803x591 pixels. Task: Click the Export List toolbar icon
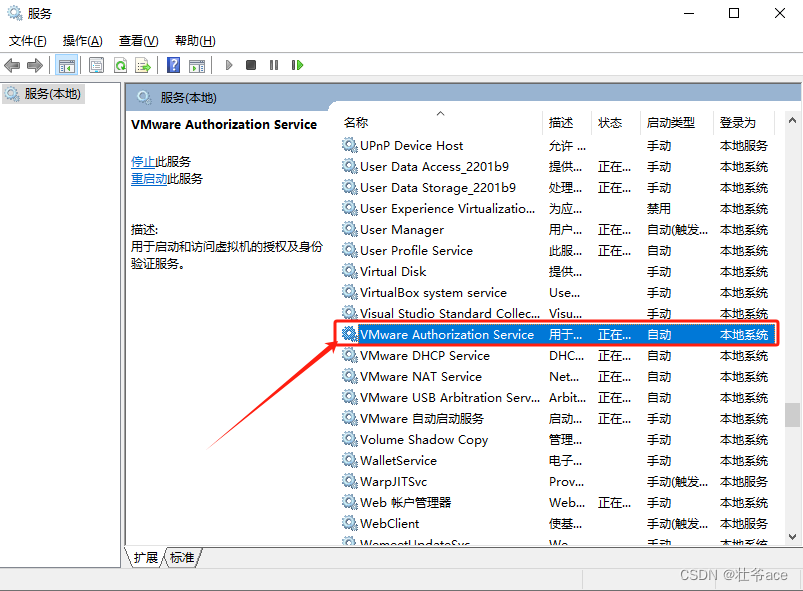[143, 66]
